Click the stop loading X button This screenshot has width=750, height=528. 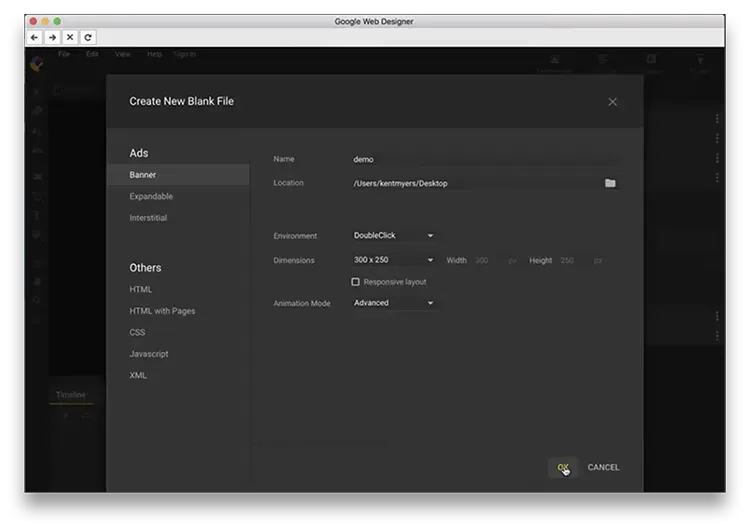click(70, 37)
